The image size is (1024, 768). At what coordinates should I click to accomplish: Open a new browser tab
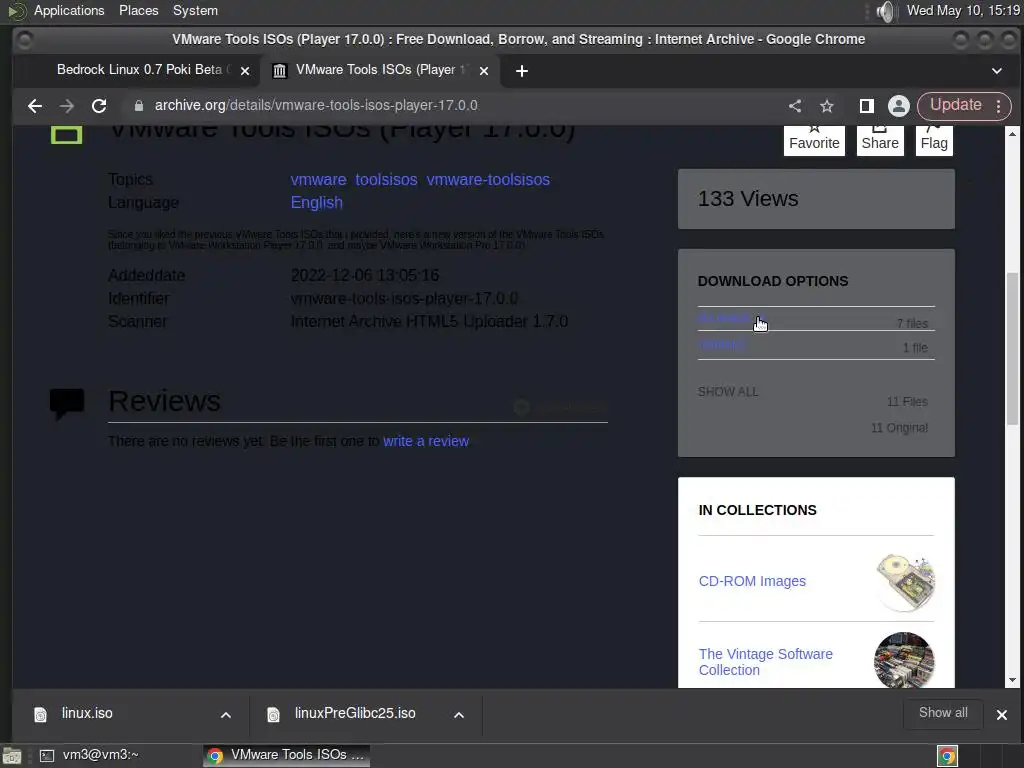tap(522, 71)
